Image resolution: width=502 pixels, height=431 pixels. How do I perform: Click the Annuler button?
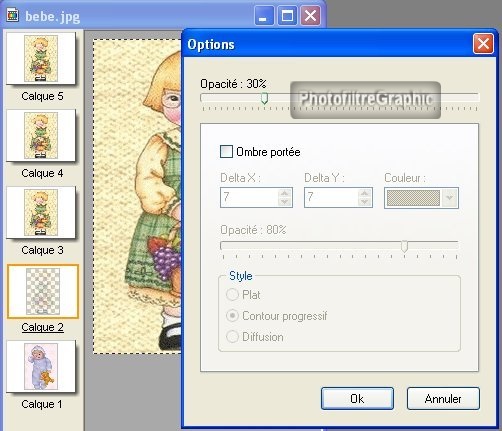pos(443,399)
